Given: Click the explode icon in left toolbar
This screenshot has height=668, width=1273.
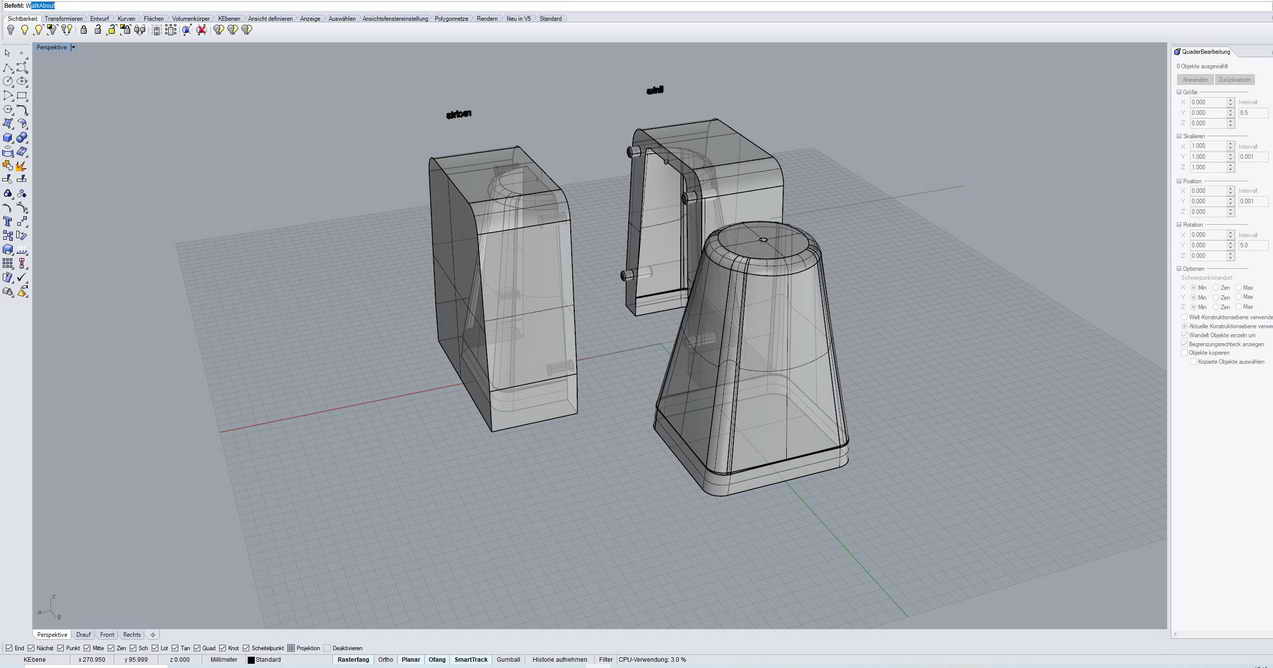Looking at the screenshot, I should tap(22, 165).
